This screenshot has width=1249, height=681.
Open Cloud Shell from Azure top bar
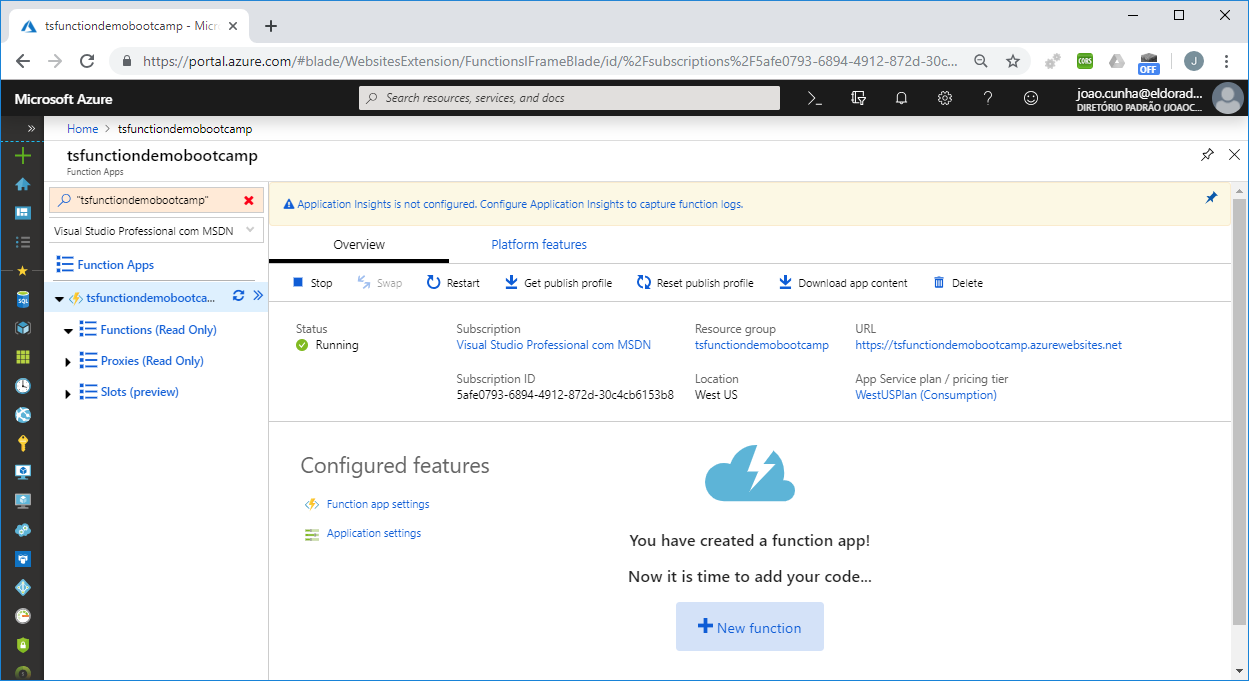click(x=815, y=98)
